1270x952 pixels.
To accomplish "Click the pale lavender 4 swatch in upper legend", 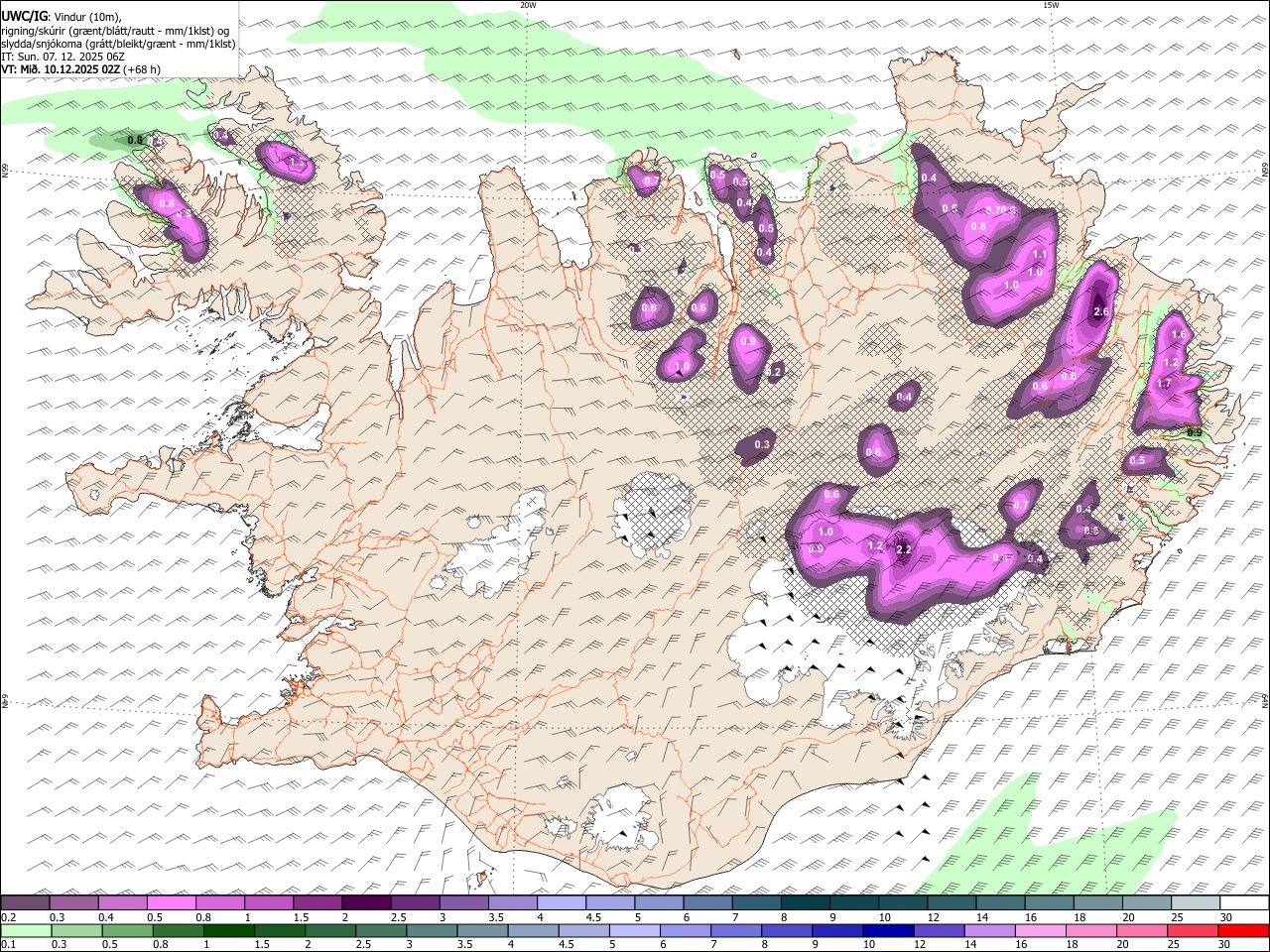I will [x=562, y=902].
